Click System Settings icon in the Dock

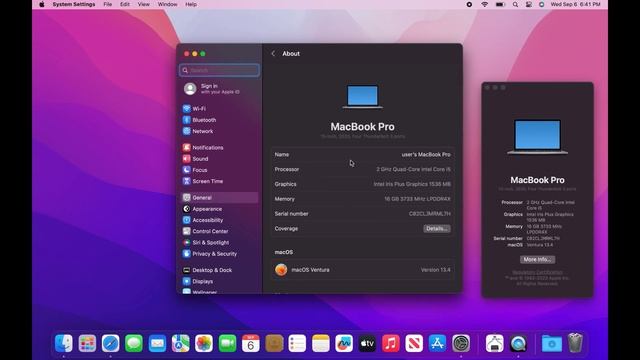461,343
